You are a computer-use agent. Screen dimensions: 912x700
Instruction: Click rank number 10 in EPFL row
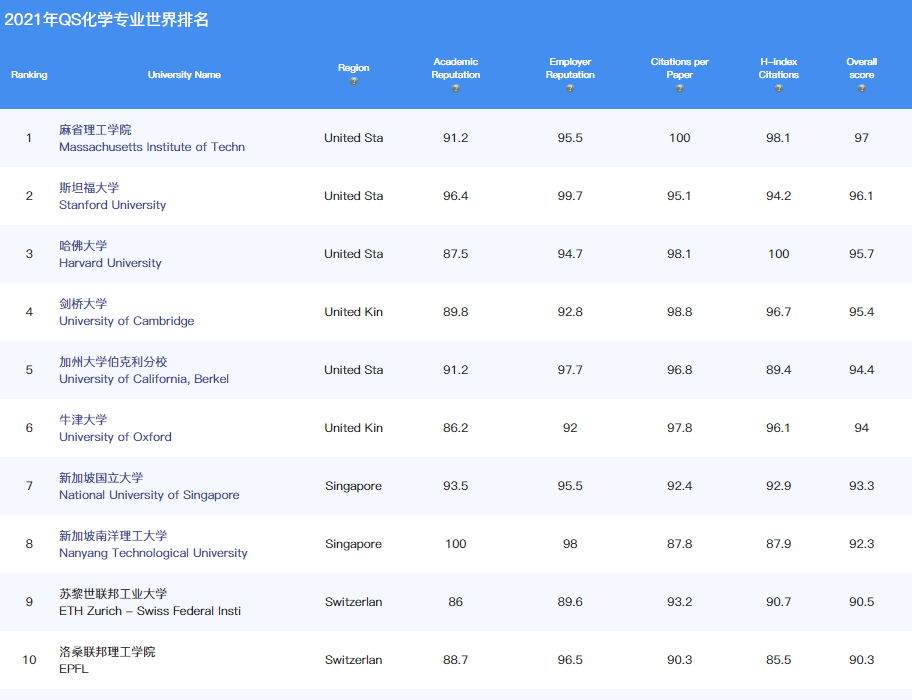(x=29, y=660)
